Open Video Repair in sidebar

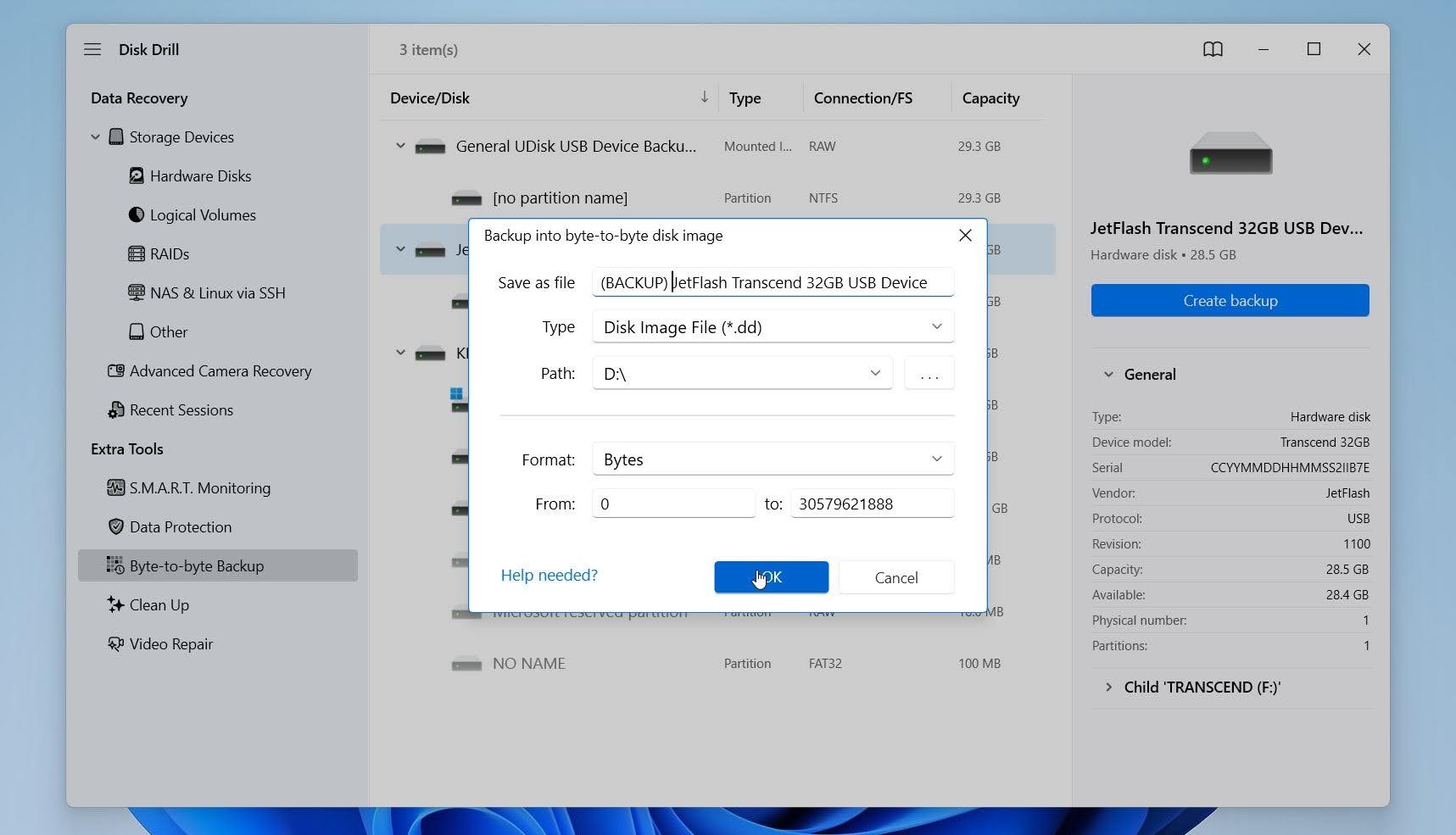171,644
